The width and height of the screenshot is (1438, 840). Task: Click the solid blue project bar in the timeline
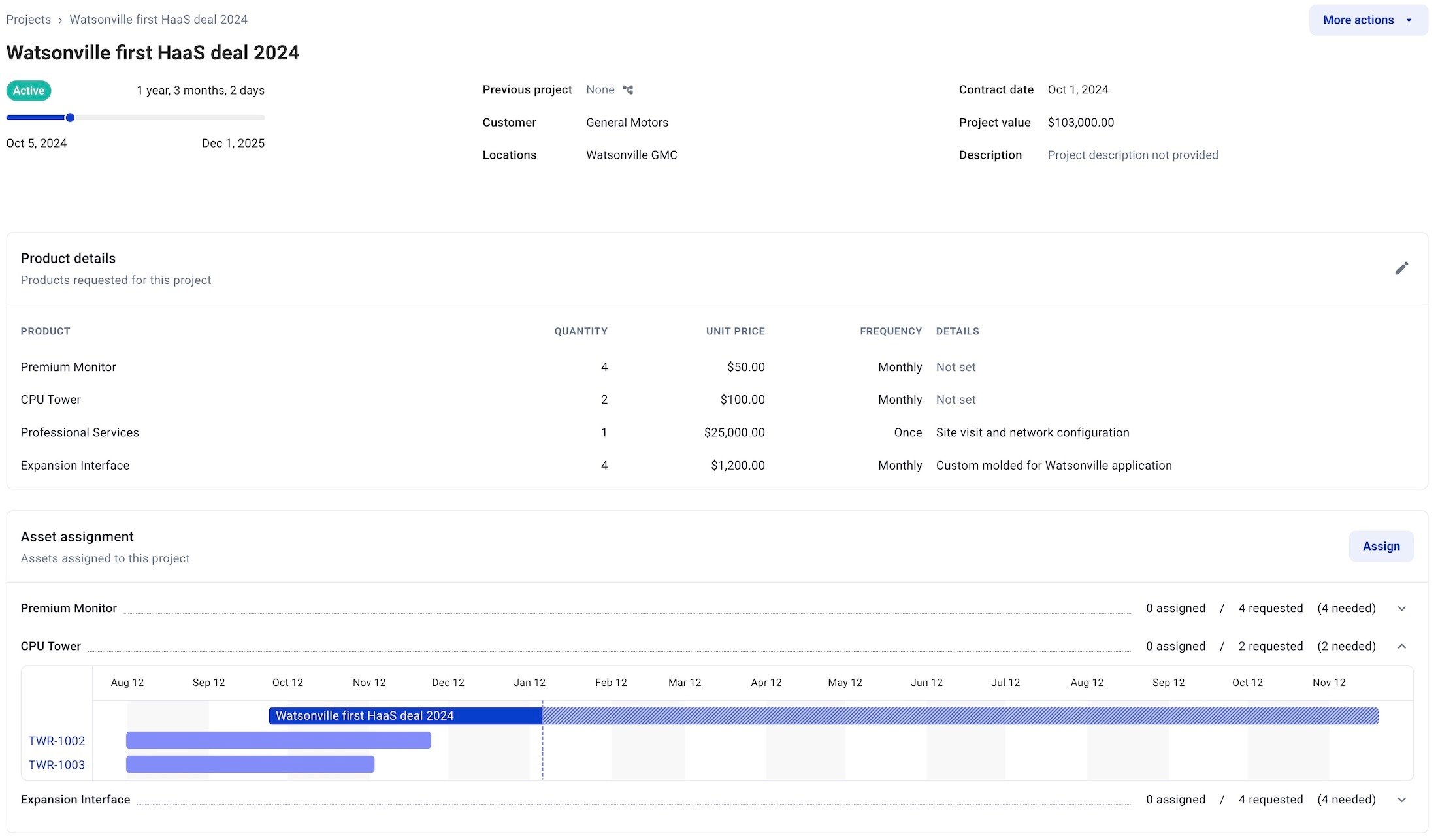point(405,716)
